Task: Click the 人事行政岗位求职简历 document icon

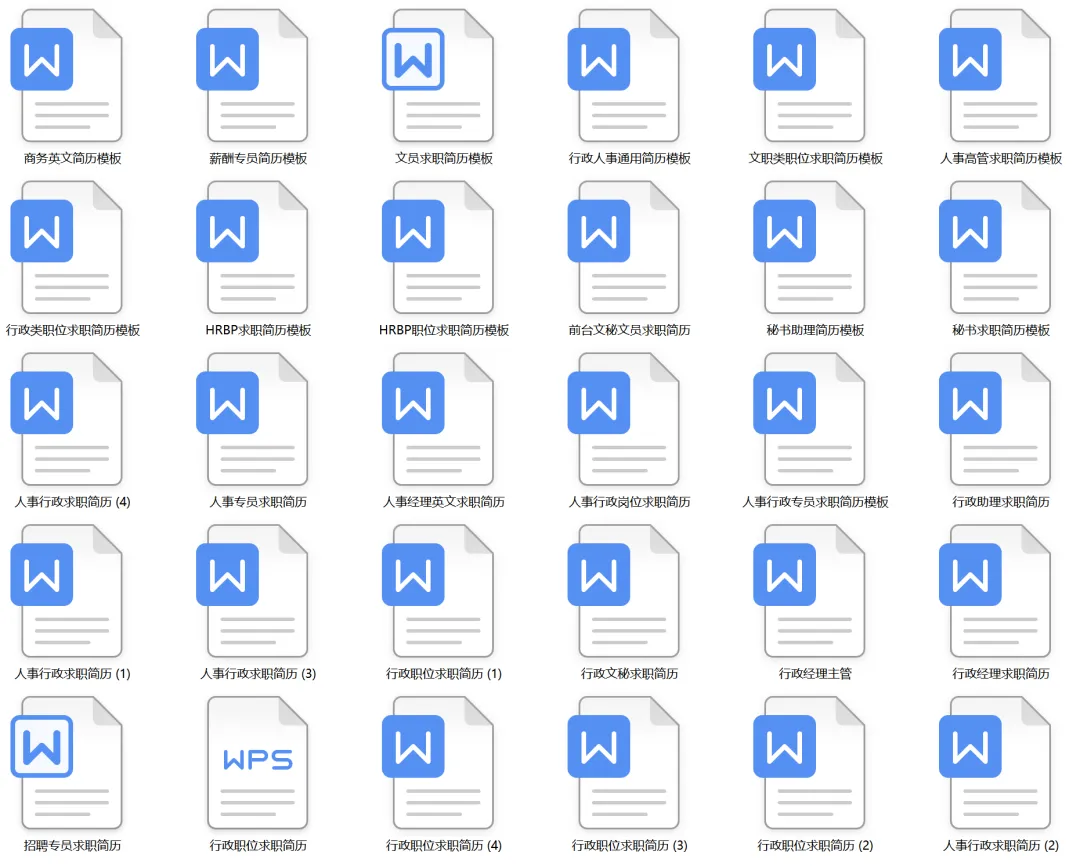Action: click(624, 419)
